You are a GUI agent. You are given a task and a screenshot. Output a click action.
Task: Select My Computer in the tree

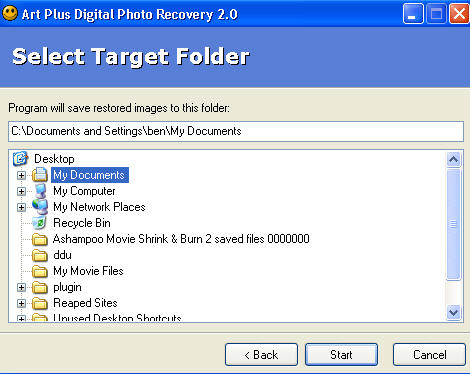click(x=84, y=191)
